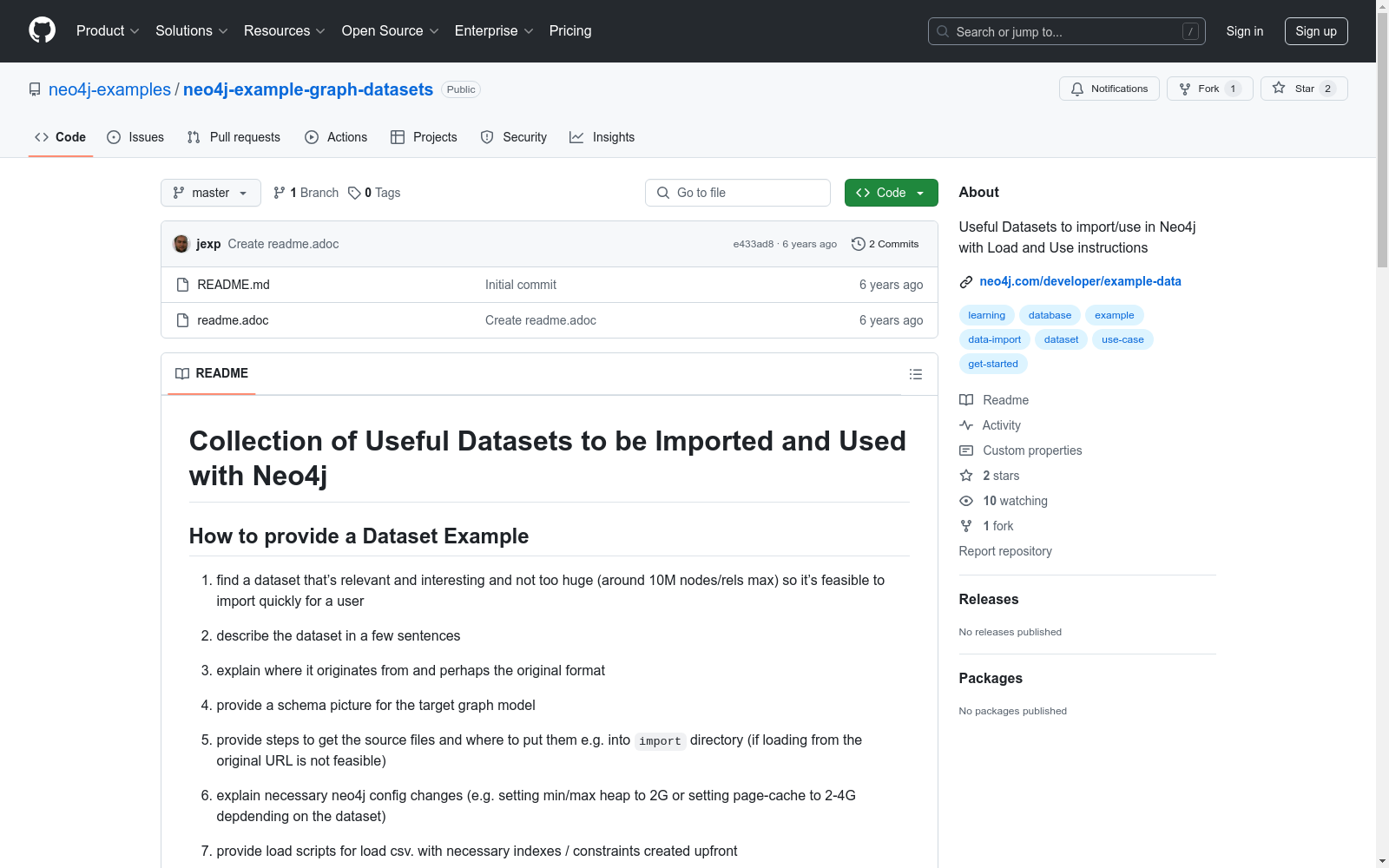The height and width of the screenshot is (868, 1389).
Task: Open Custom properties link
Action: [1021, 450]
